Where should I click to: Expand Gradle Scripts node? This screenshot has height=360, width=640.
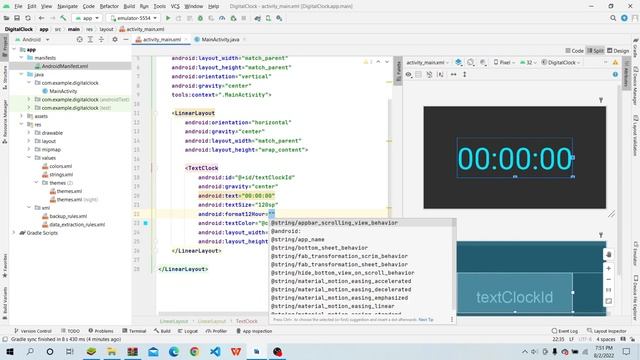pyautogui.click(x=14, y=233)
